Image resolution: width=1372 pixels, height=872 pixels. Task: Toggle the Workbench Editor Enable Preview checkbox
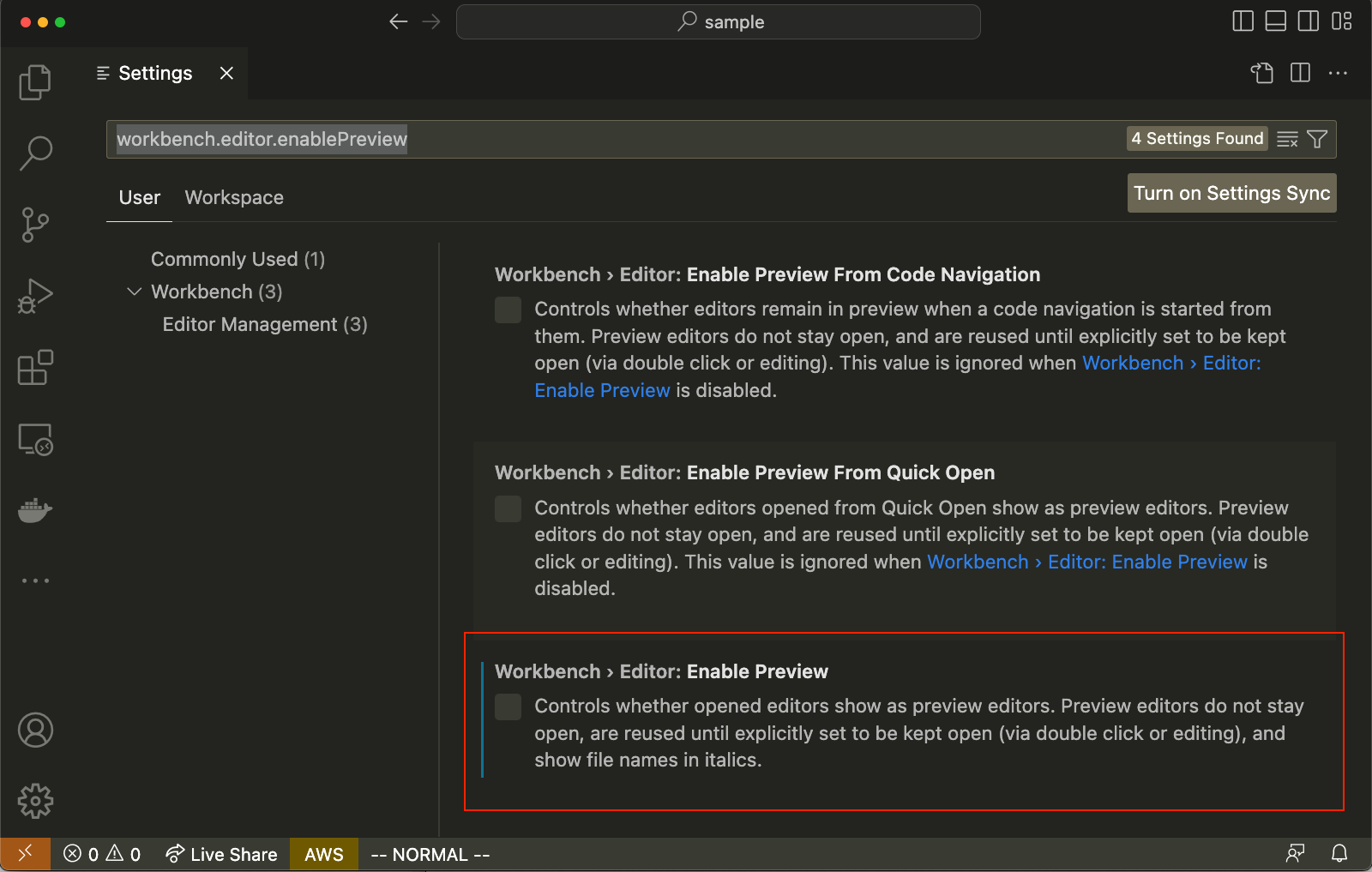click(508, 707)
